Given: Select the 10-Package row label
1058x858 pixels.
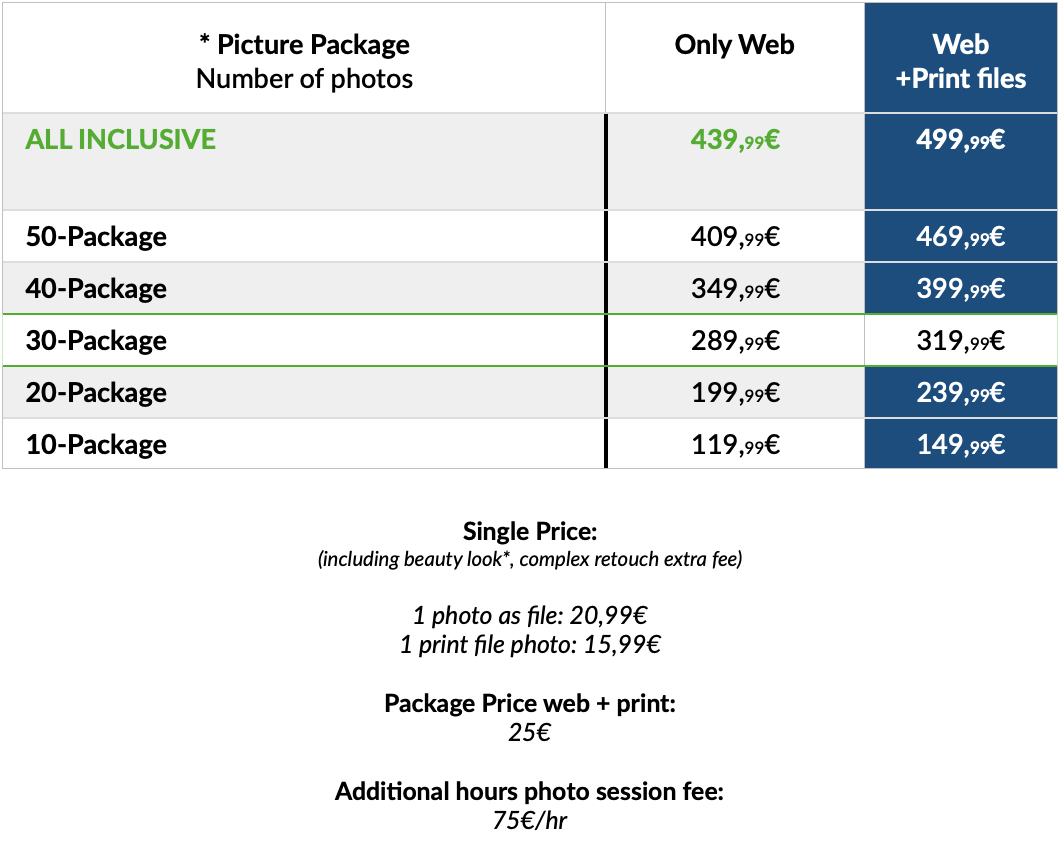Looking at the screenshot, I should pyautogui.click(x=96, y=445).
